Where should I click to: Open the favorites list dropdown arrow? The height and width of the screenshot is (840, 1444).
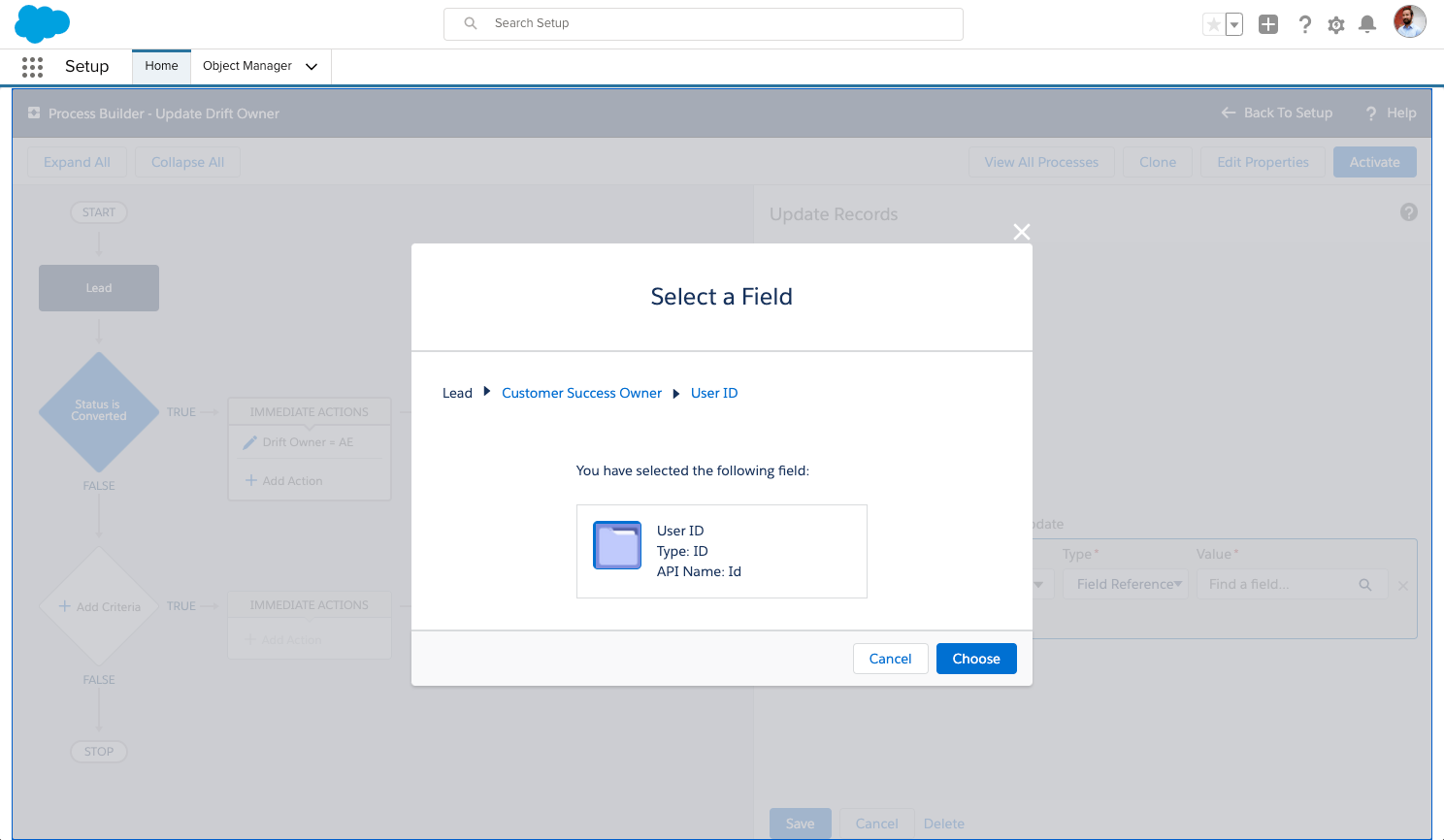click(x=1234, y=24)
